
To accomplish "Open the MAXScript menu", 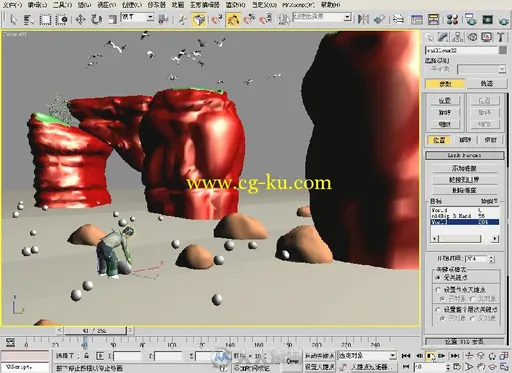I will tap(298, 5).
